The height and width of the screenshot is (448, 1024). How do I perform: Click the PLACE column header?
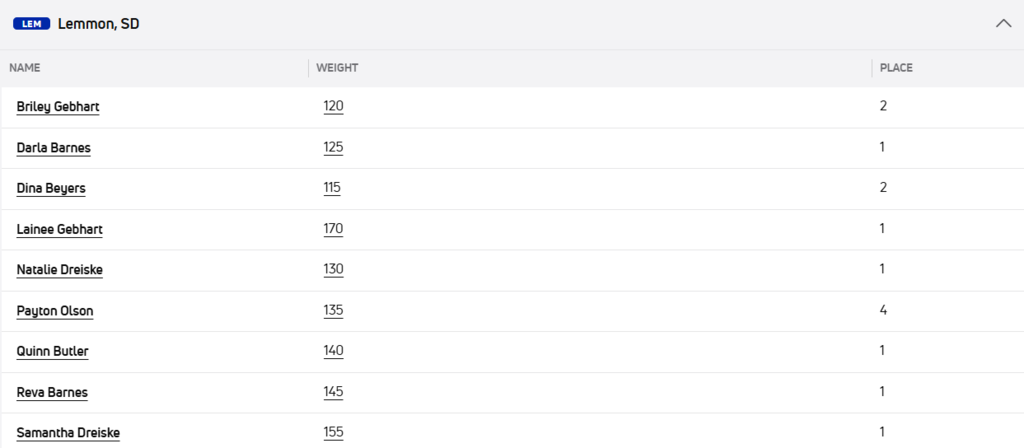(896, 68)
